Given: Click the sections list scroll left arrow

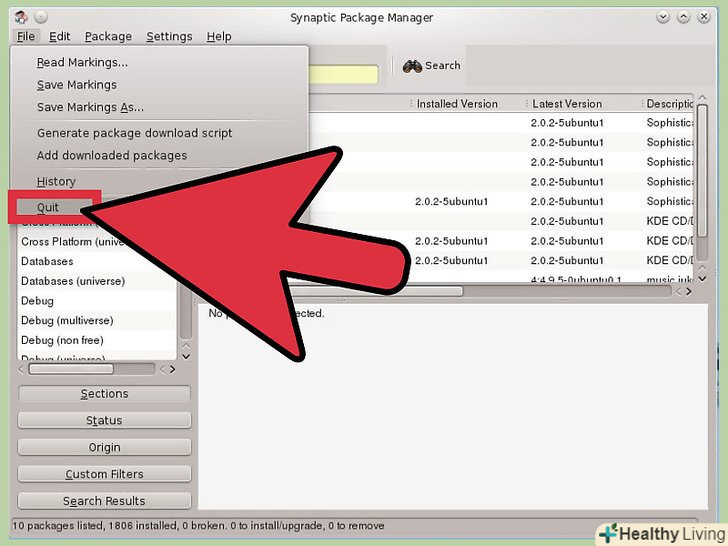Looking at the screenshot, I should pyautogui.click(x=20, y=370).
